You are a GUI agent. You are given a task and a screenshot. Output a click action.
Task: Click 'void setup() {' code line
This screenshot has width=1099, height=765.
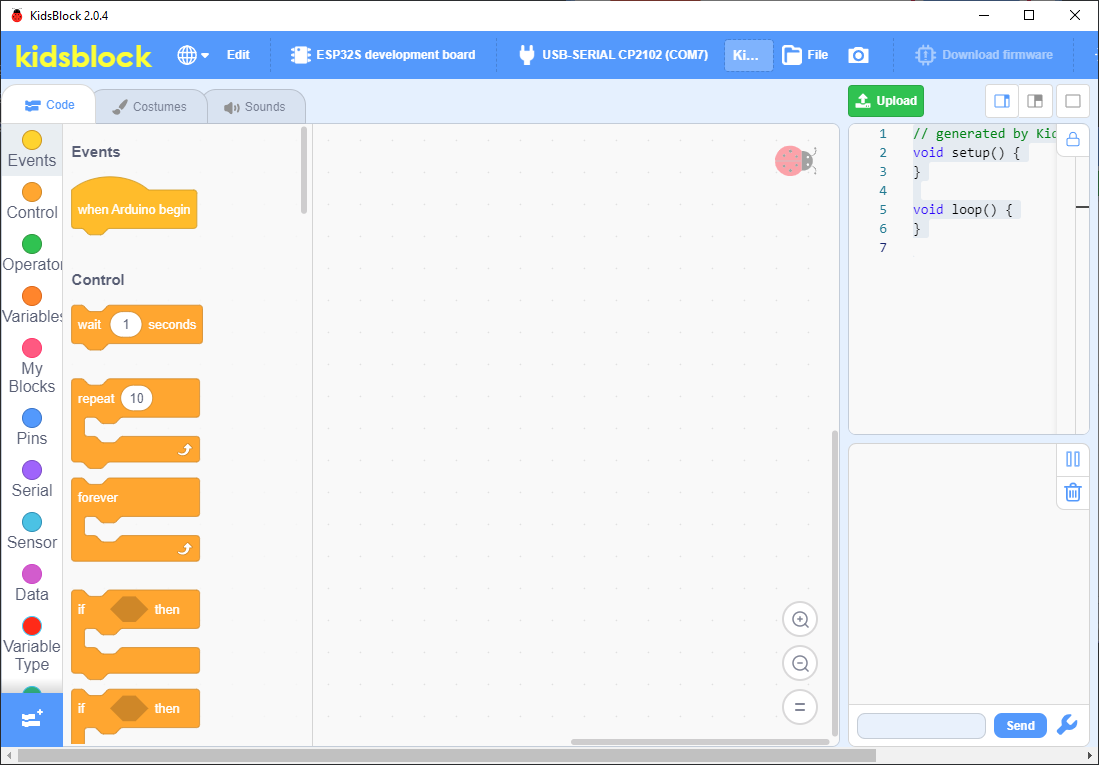(966, 152)
